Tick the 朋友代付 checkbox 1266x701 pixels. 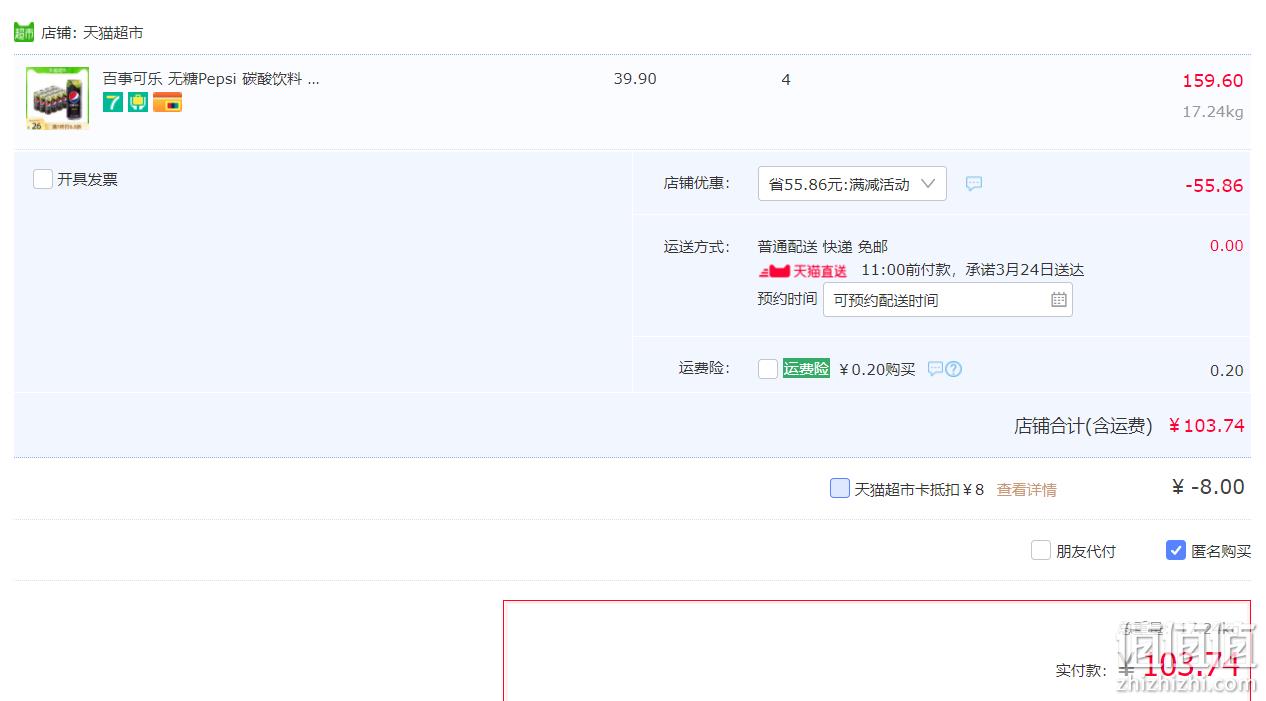[1041, 550]
